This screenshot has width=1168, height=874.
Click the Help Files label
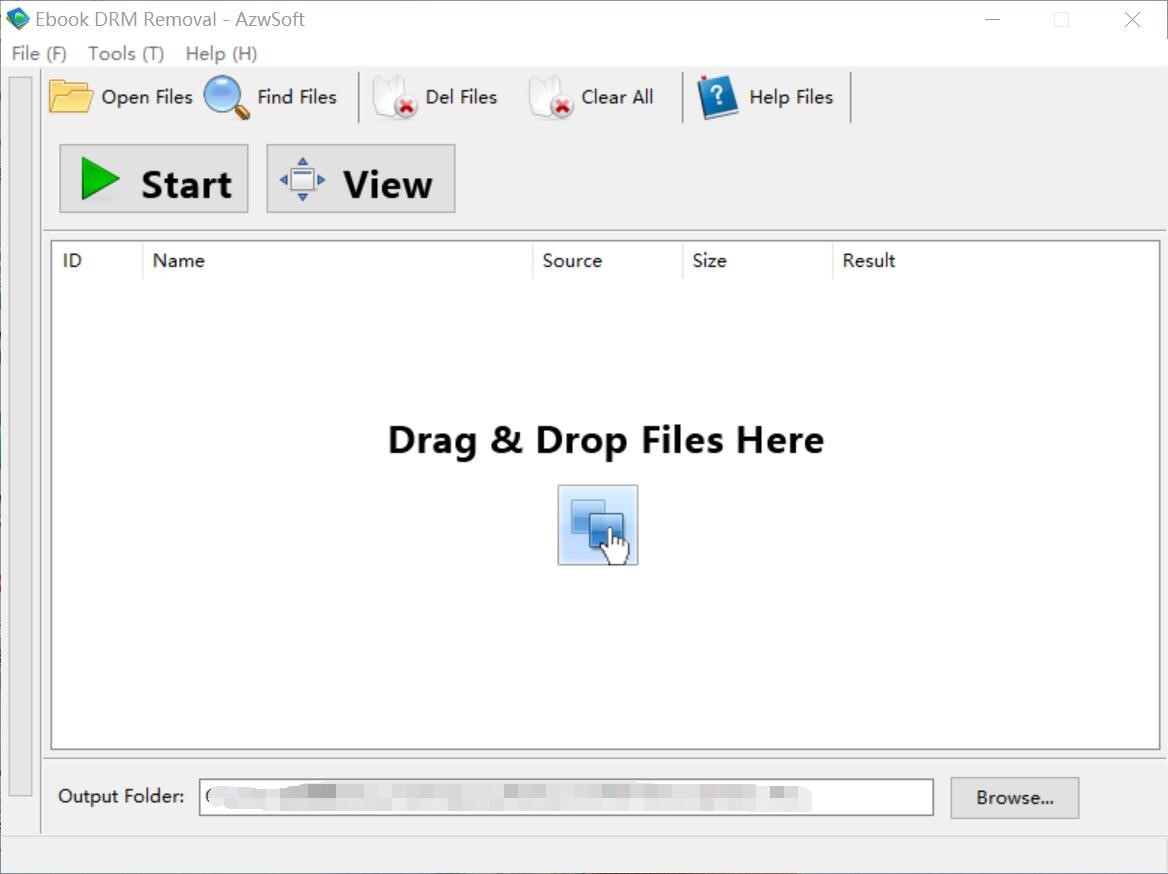point(791,97)
